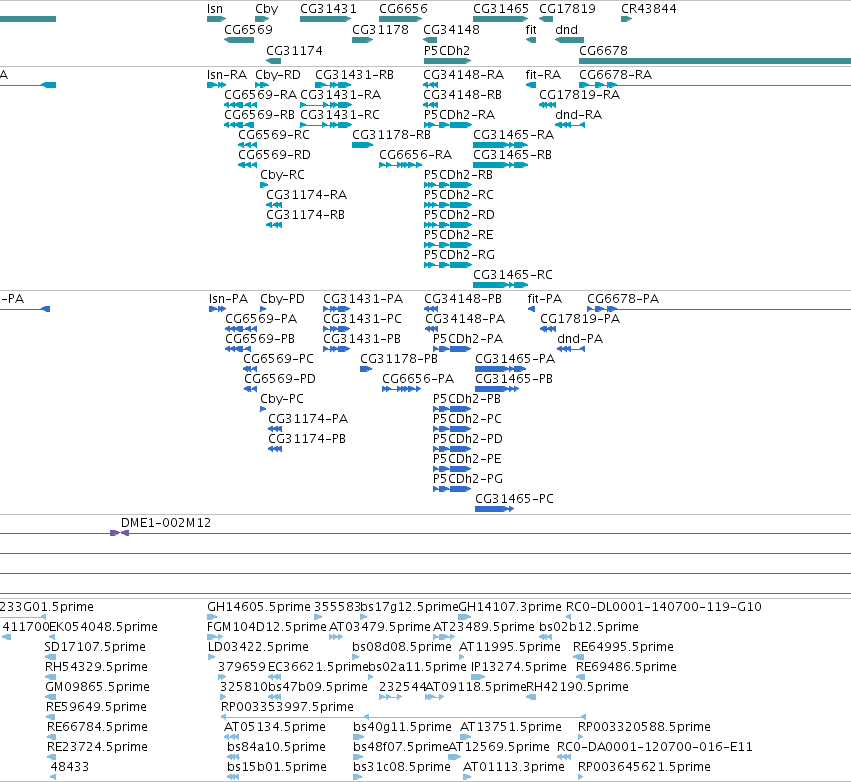Screen dimensions: 851x782
Task: Select the IP13274.5prime EST label
Action: point(519,666)
